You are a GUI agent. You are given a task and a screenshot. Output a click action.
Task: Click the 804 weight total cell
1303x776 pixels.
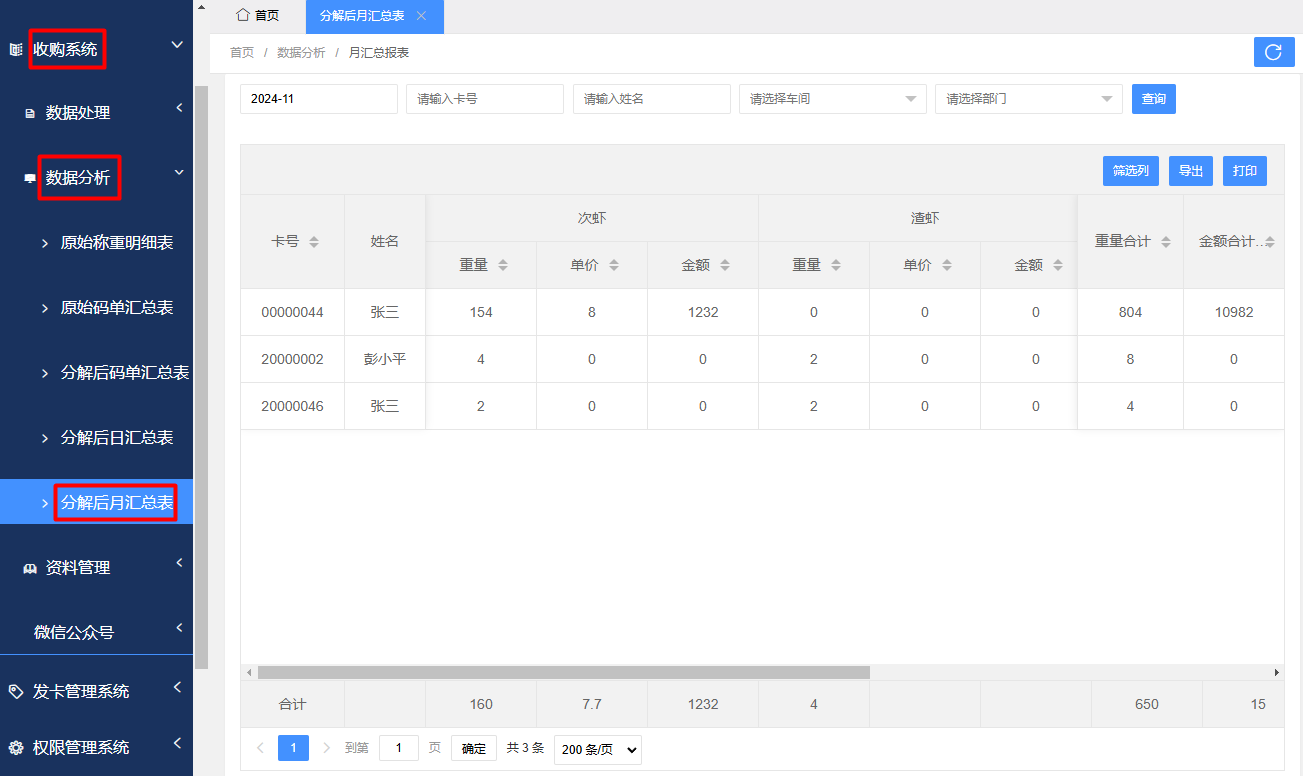point(1131,312)
